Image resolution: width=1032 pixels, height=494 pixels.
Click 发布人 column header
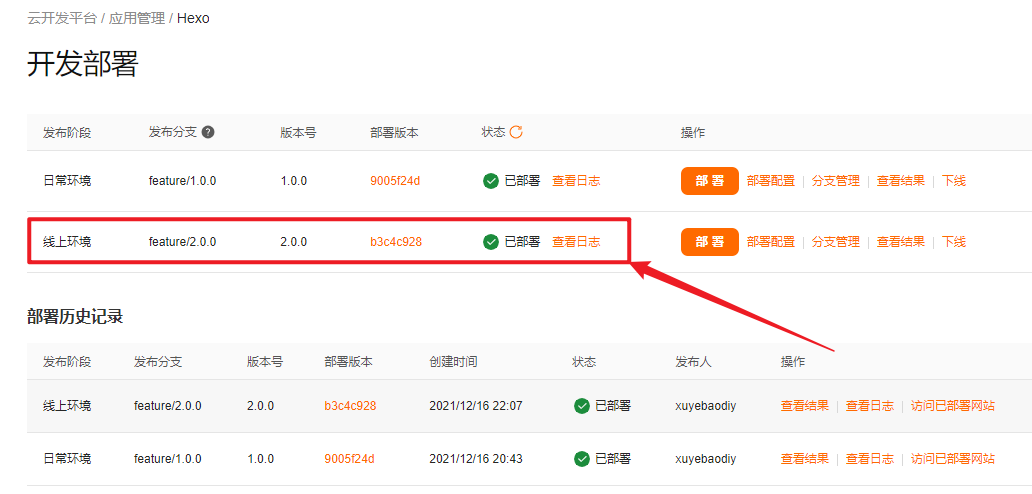tap(694, 362)
